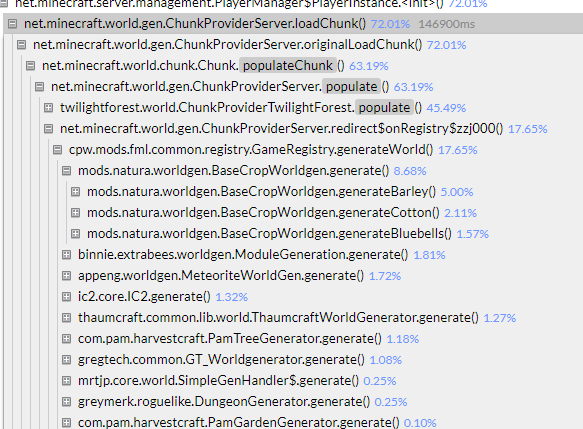Image resolution: width=583 pixels, height=429 pixels.
Task: Select ChunkProviderTwilightForest.populate() method text
Action: point(241,108)
